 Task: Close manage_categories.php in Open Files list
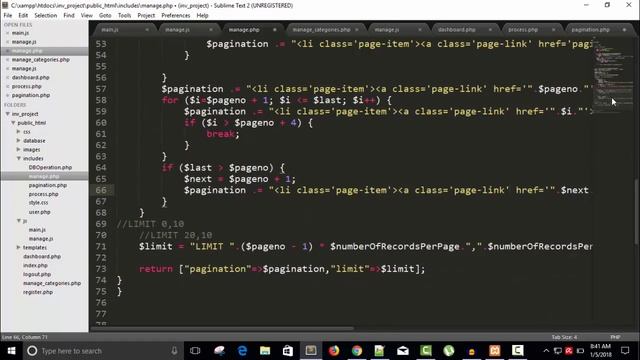7,60
